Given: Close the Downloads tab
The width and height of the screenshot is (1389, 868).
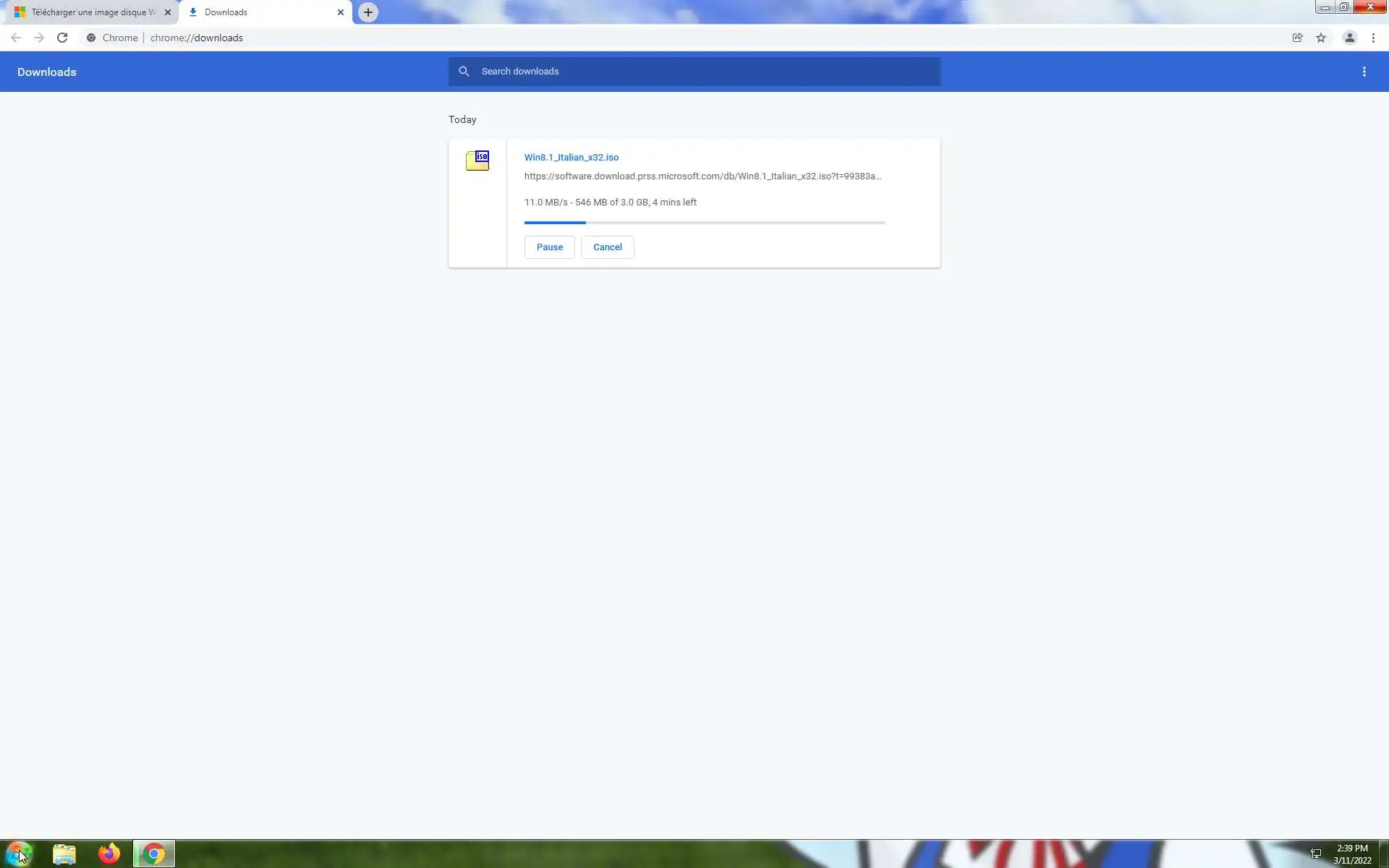Looking at the screenshot, I should pyautogui.click(x=341, y=12).
